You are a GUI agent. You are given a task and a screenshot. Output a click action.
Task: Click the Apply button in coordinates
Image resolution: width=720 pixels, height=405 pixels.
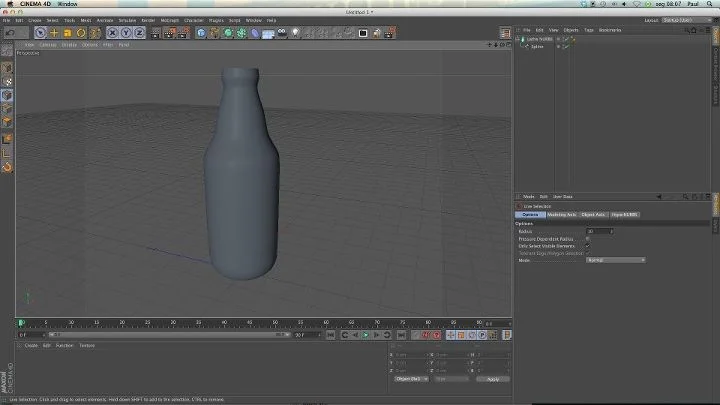coord(493,379)
